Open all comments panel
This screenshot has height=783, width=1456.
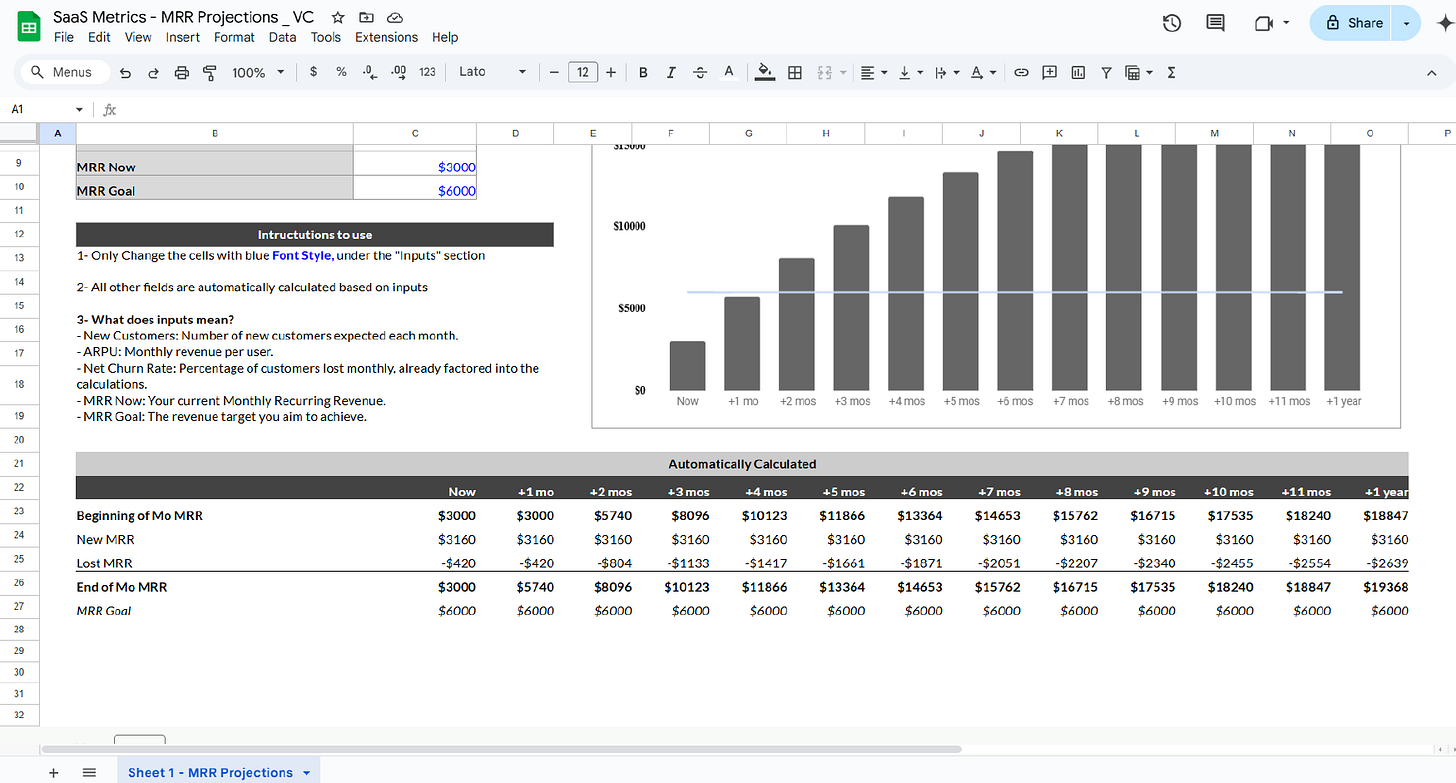pos(1215,23)
